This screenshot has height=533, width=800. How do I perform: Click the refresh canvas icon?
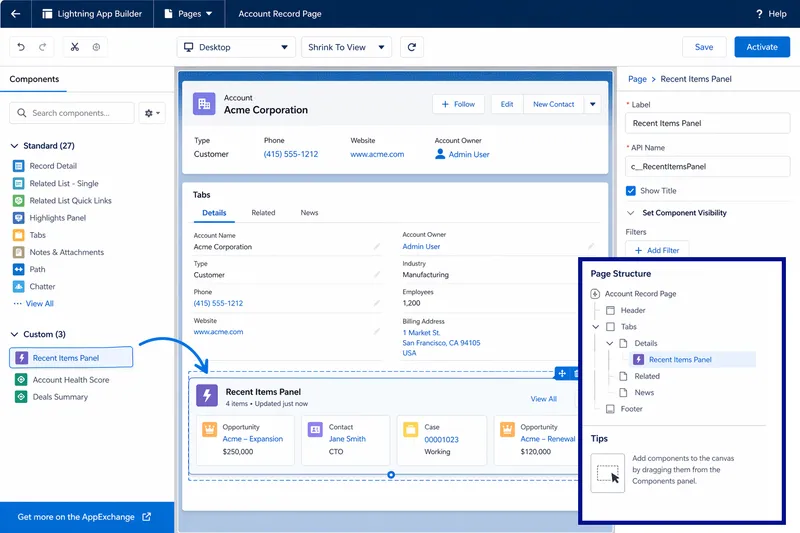click(x=412, y=47)
